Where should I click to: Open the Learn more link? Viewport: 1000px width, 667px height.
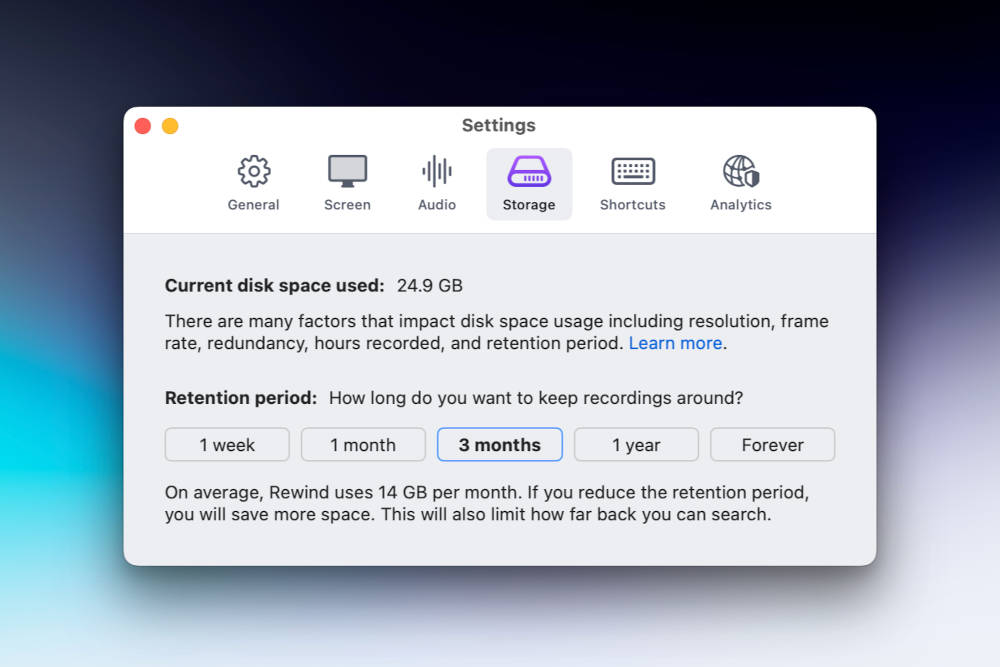tap(675, 343)
